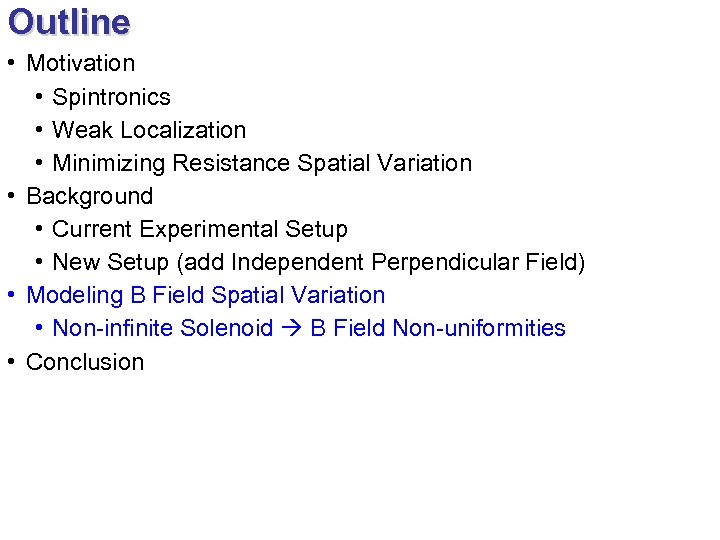Click the "Outline" slide title
The width and height of the screenshot is (720, 540).
point(68,22)
